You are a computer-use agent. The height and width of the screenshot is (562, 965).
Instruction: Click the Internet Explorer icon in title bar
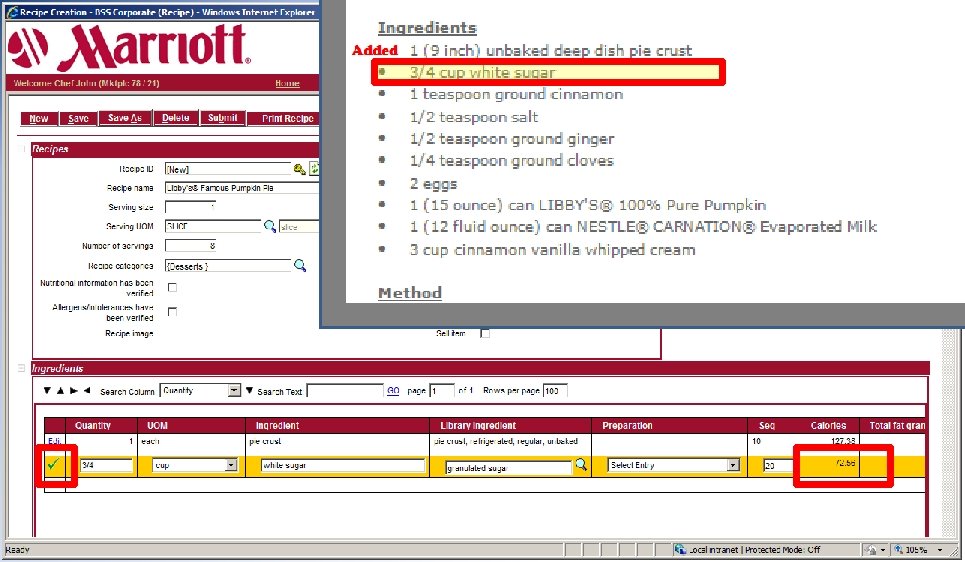(x=12, y=12)
